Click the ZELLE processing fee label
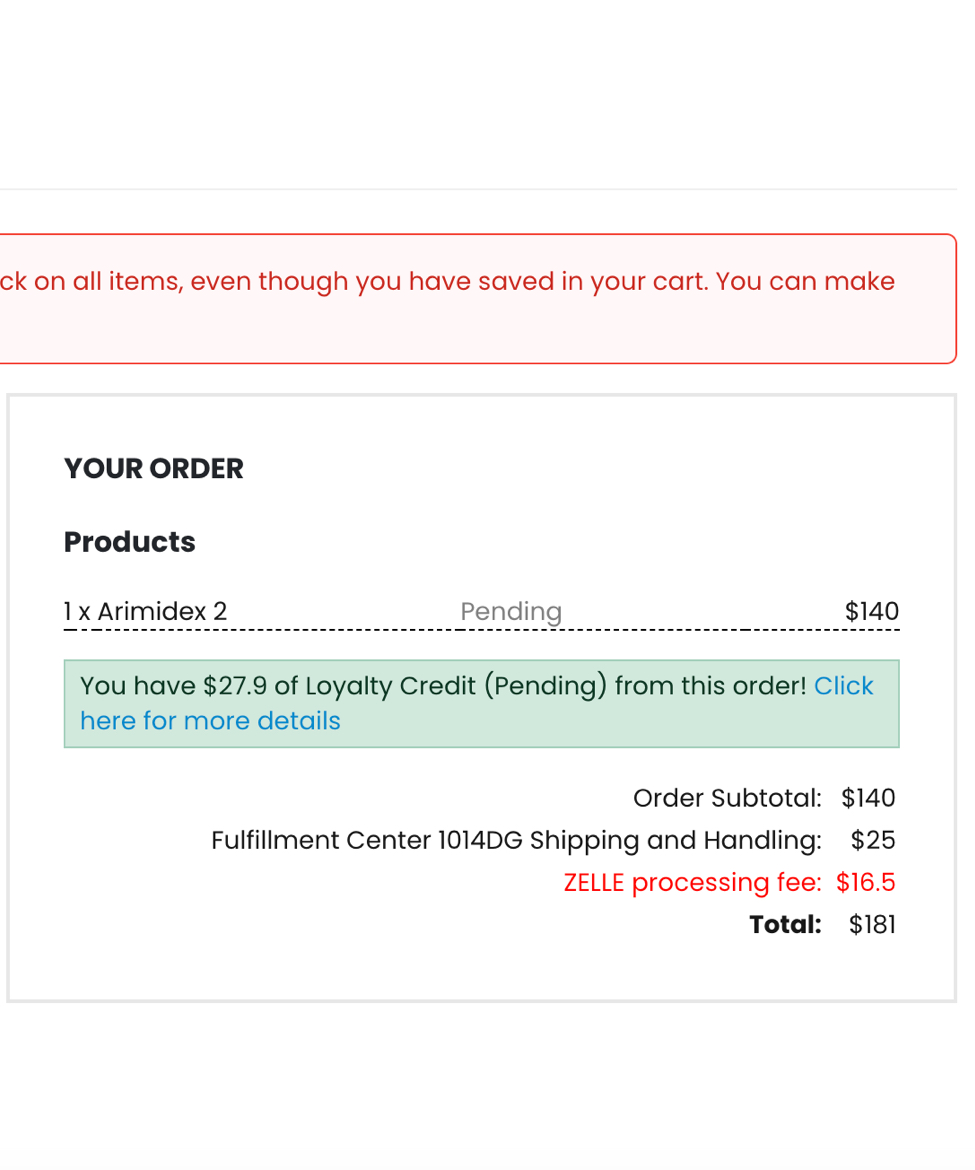 click(x=692, y=882)
